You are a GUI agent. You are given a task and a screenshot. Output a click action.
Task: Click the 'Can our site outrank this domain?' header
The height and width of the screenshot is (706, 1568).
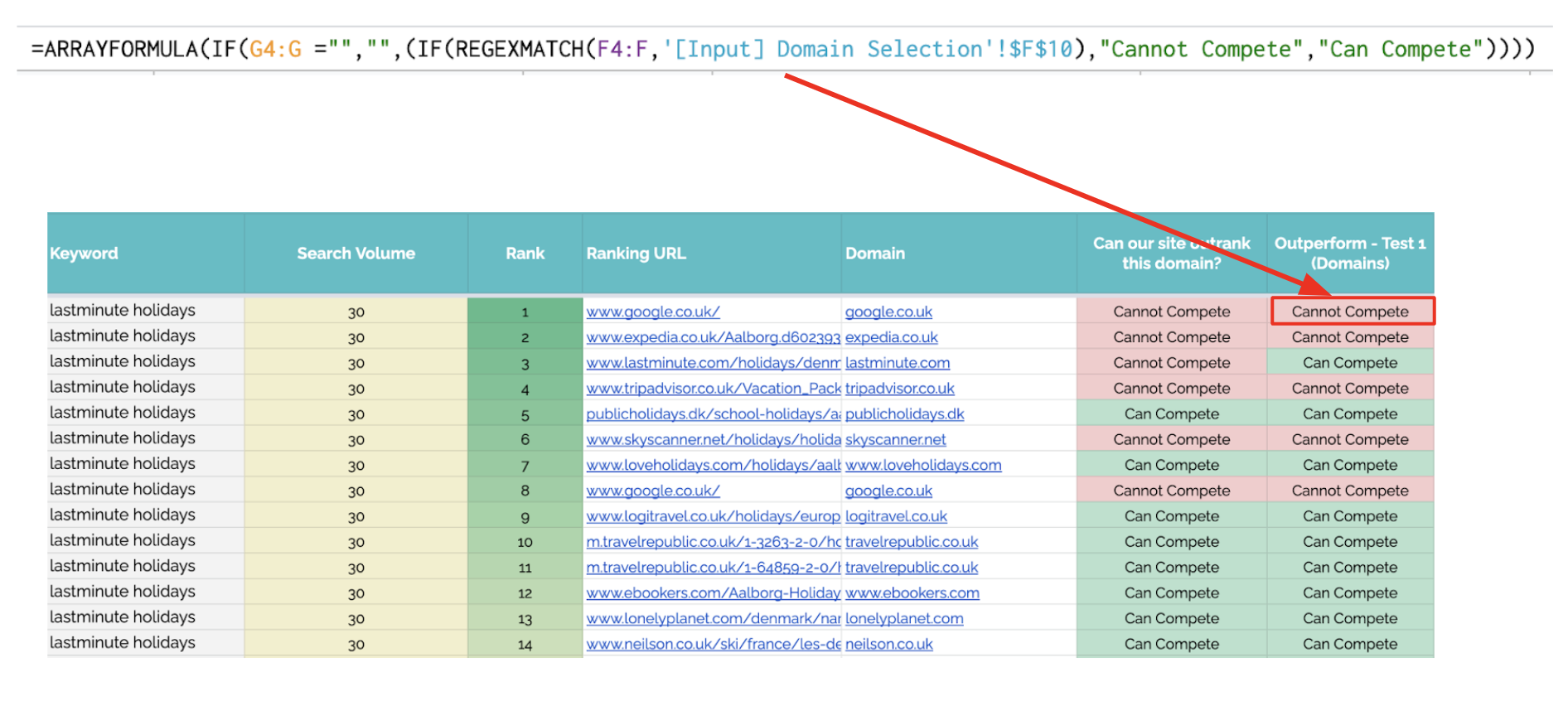[1170, 254]
